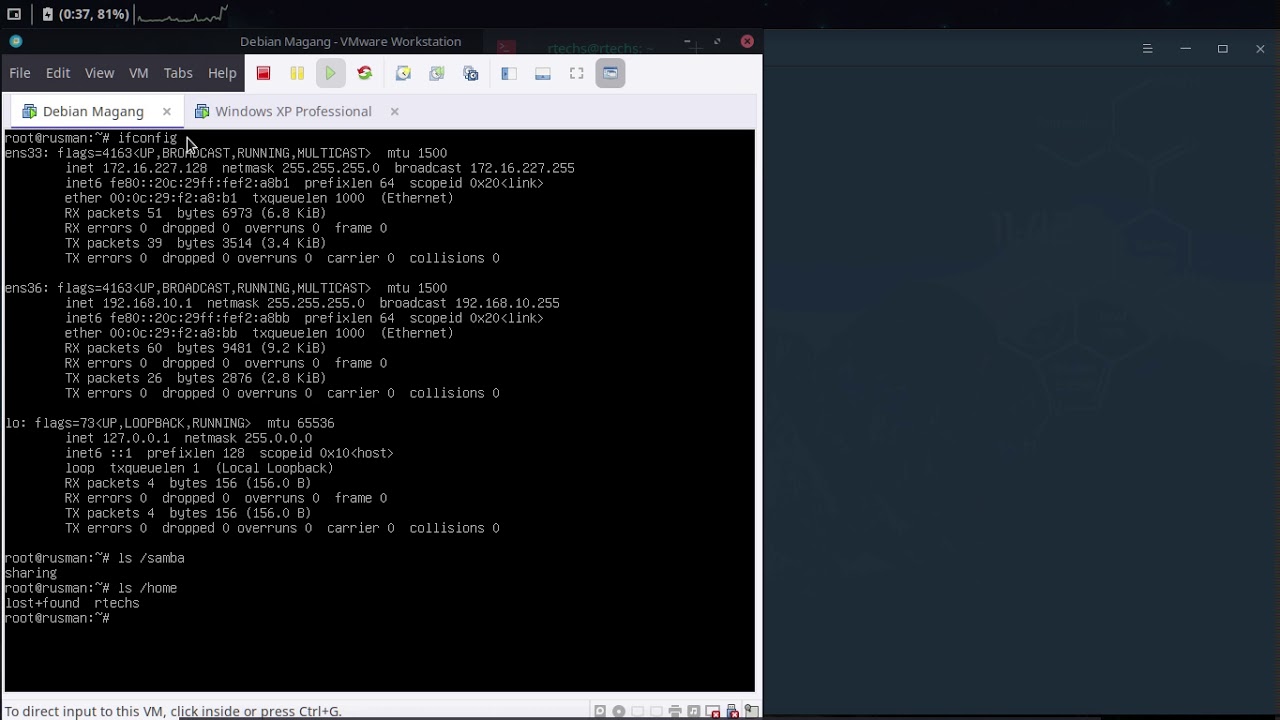Open the VM menu
1280x720 pixels.
139,73
